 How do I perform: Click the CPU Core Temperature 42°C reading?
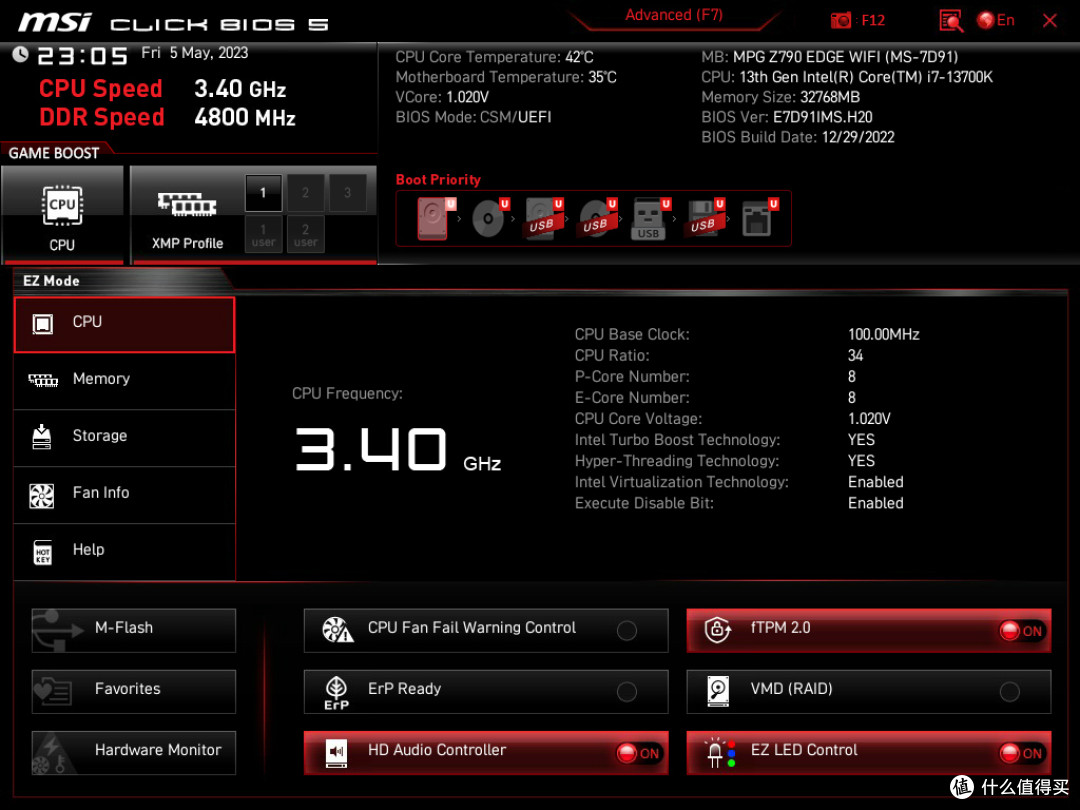coord(494,57)
